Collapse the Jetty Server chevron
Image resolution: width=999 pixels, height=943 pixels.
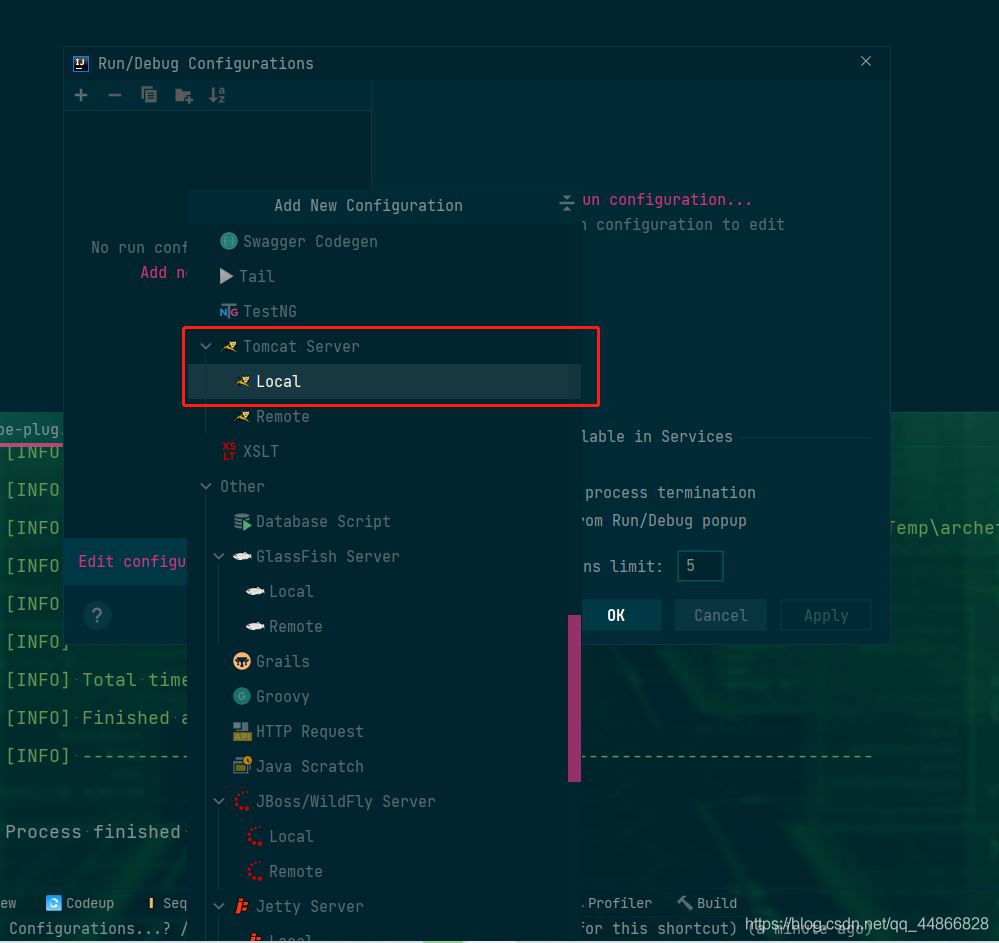click(219, 907)
